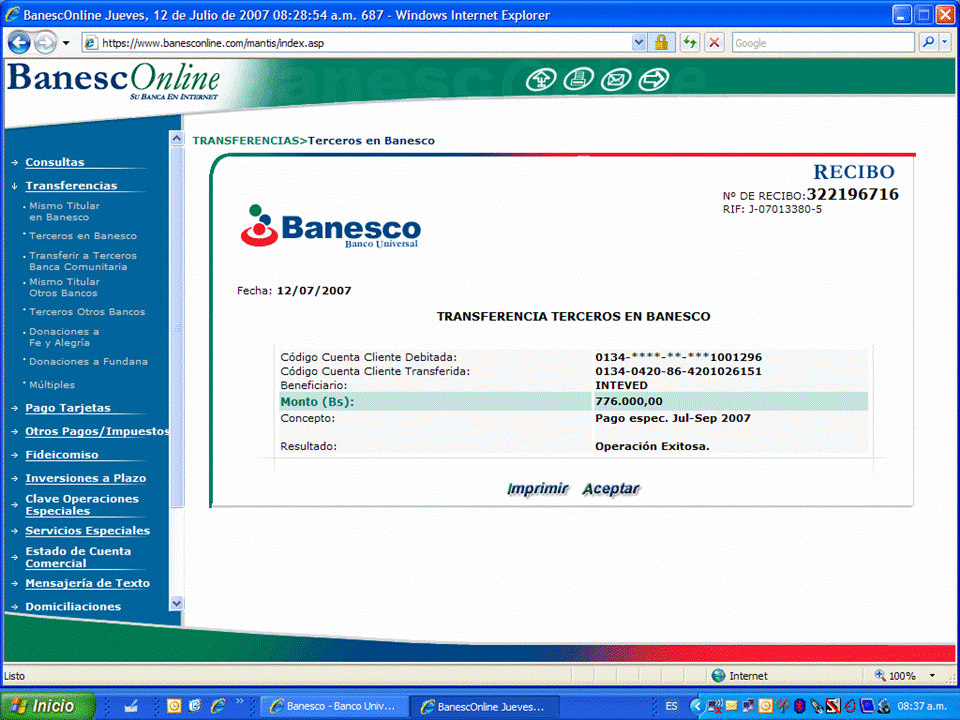
Task: Click the Bluetooth system tray icon
Action: pos(799,707)
